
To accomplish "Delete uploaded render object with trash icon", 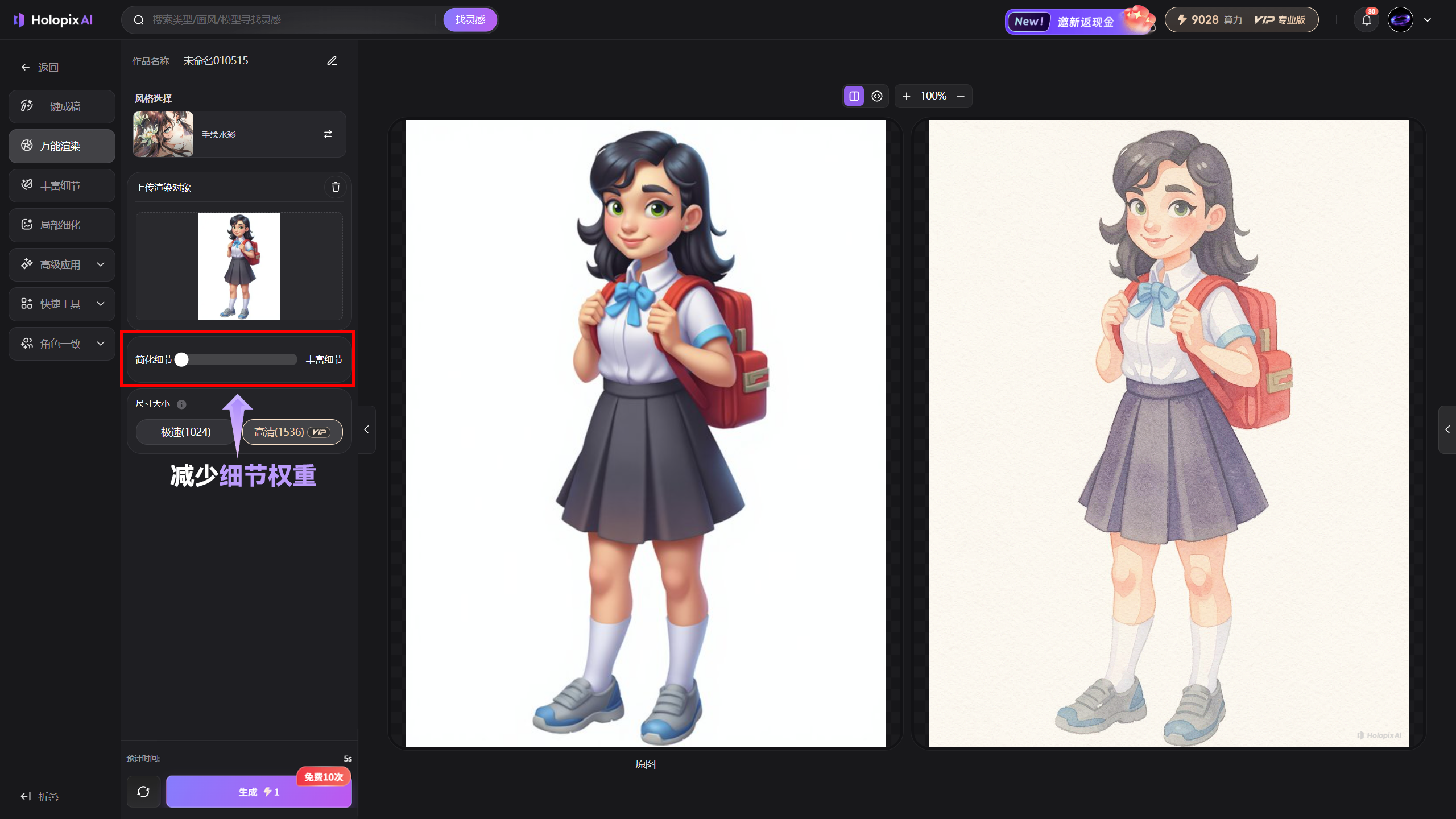I will pos(336,187).
